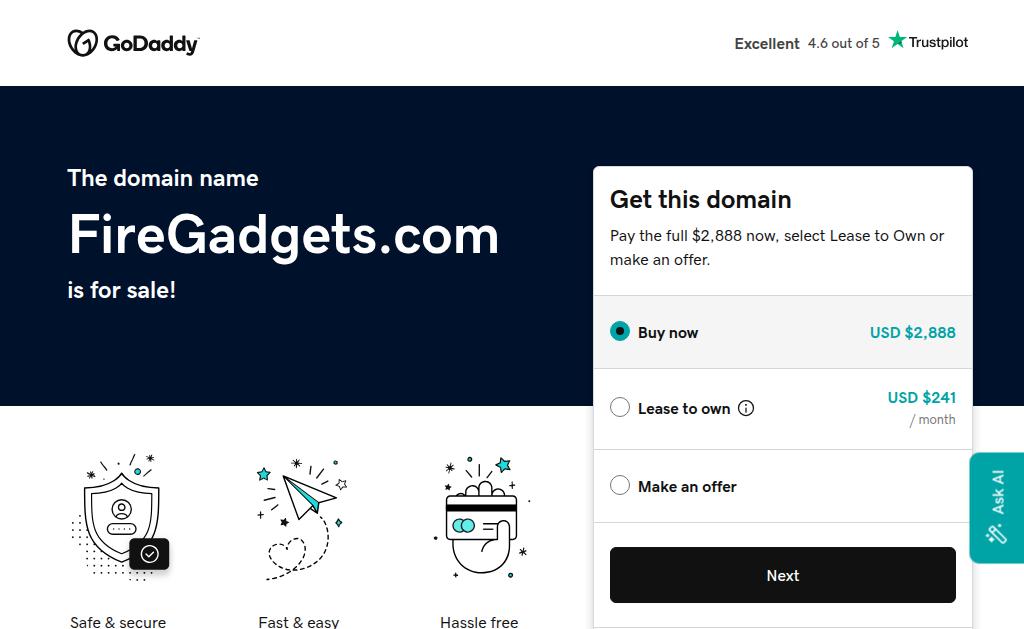The image size is (1024, 629).
Task: Click the Hassle free credit card illustration
Action: [x=481, y=518]
